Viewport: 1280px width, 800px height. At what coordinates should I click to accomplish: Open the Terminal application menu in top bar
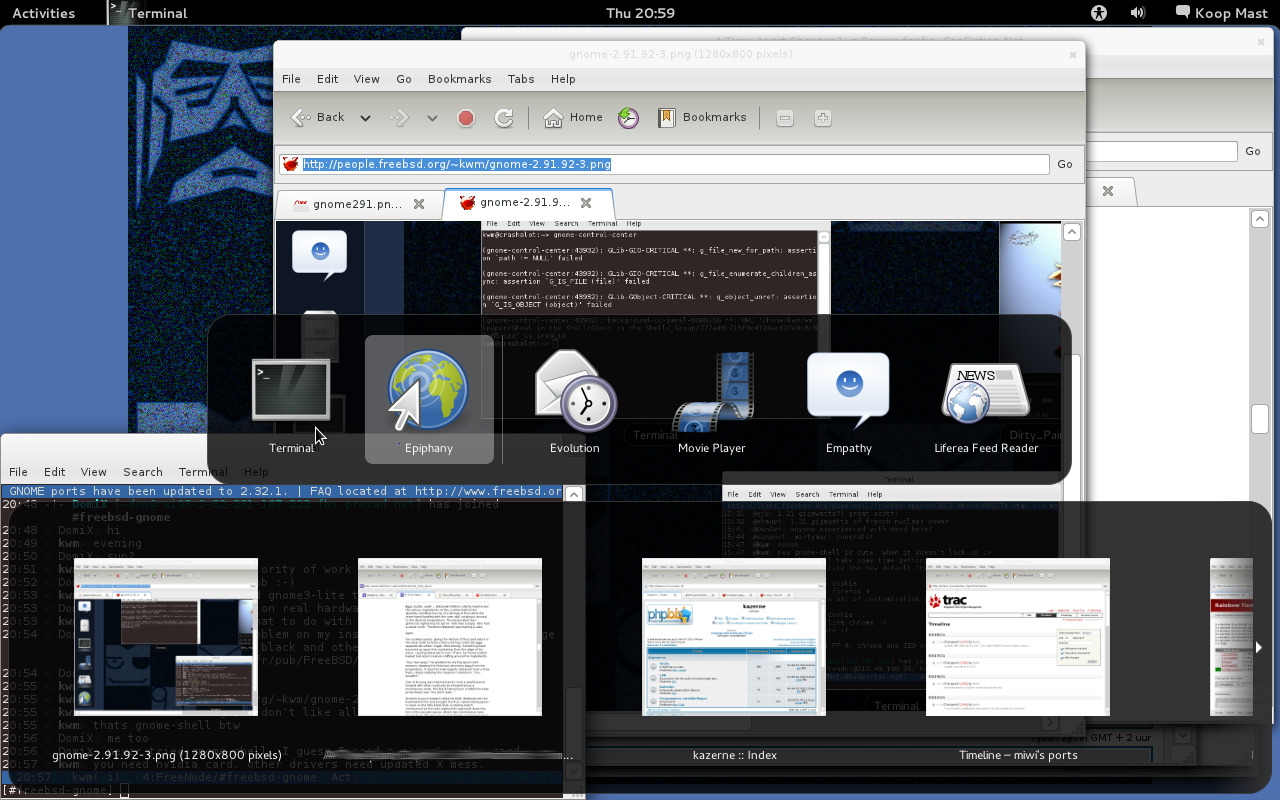tap(150, 13)
